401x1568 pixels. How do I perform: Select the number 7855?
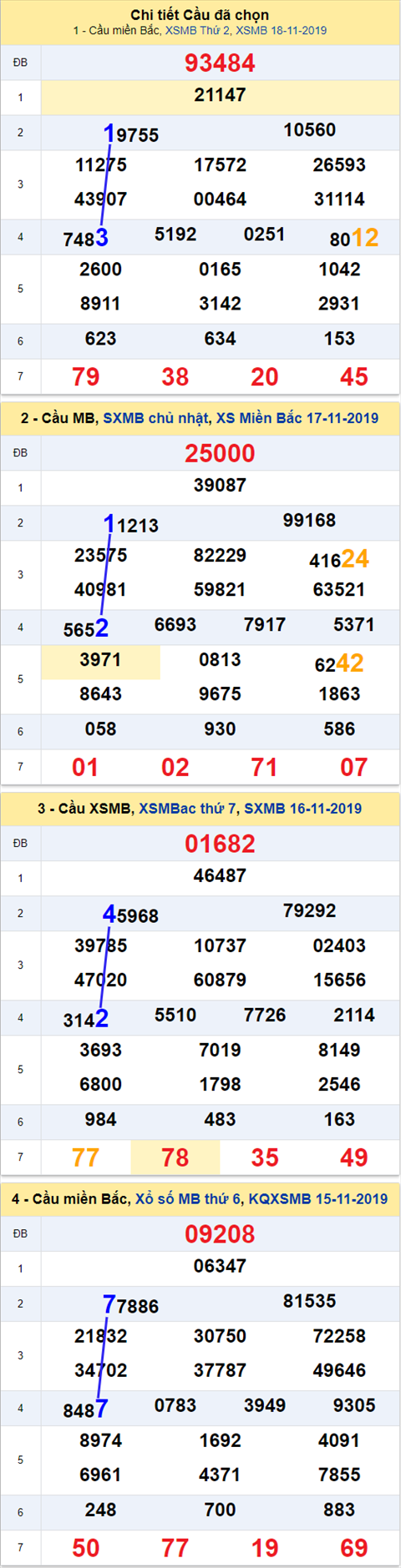(339, 1475)
